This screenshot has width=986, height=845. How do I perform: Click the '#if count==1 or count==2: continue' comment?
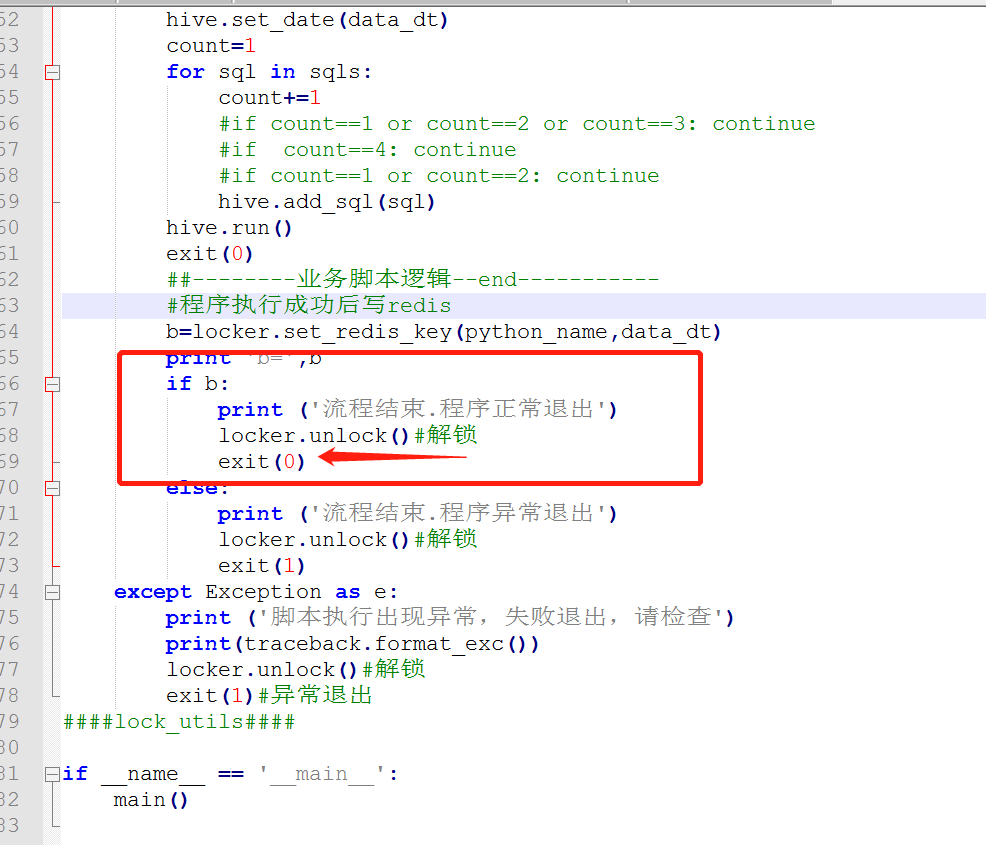[x=439, y=176]
